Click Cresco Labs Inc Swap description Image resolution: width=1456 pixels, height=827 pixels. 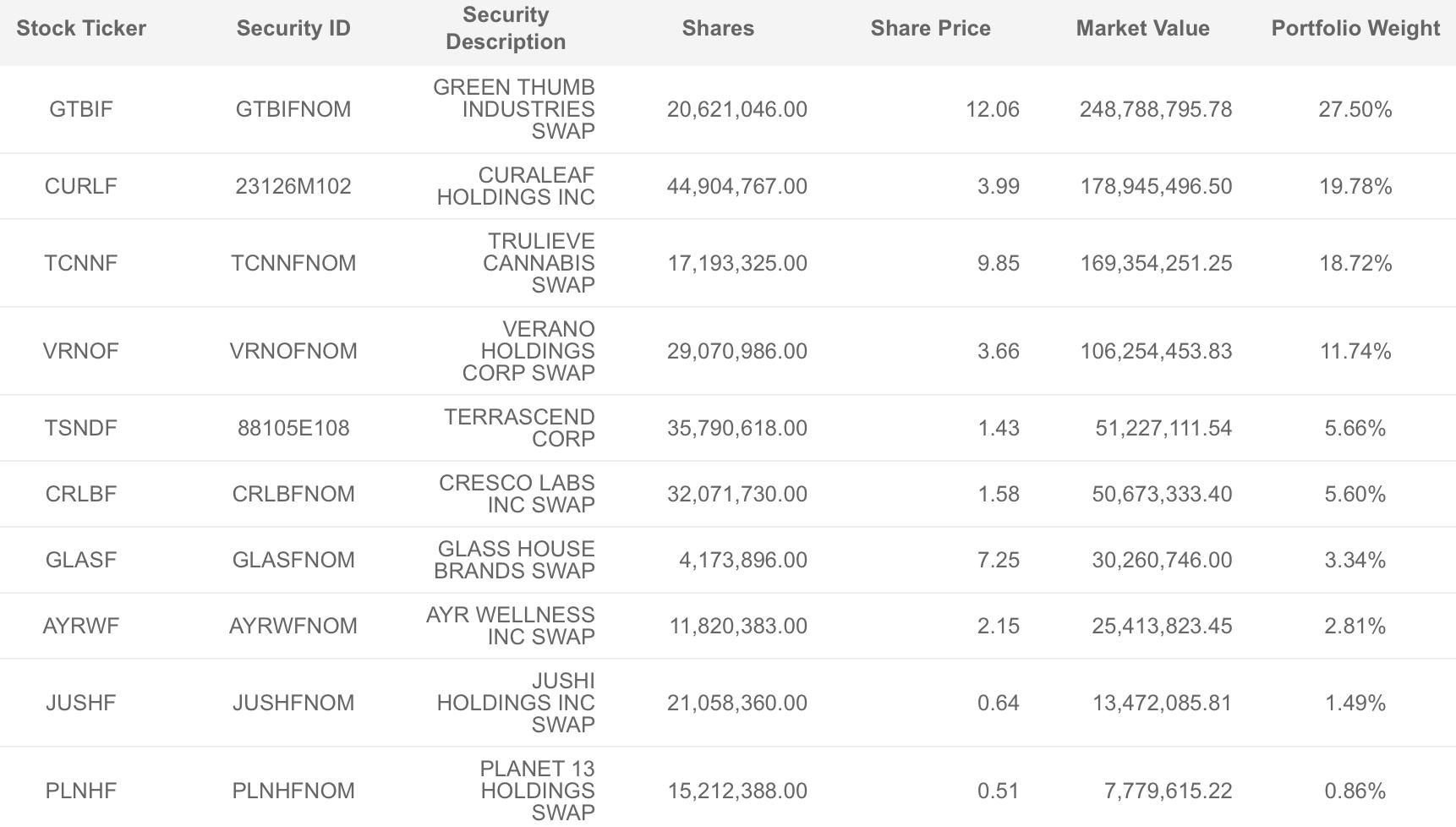pos(517,494)
